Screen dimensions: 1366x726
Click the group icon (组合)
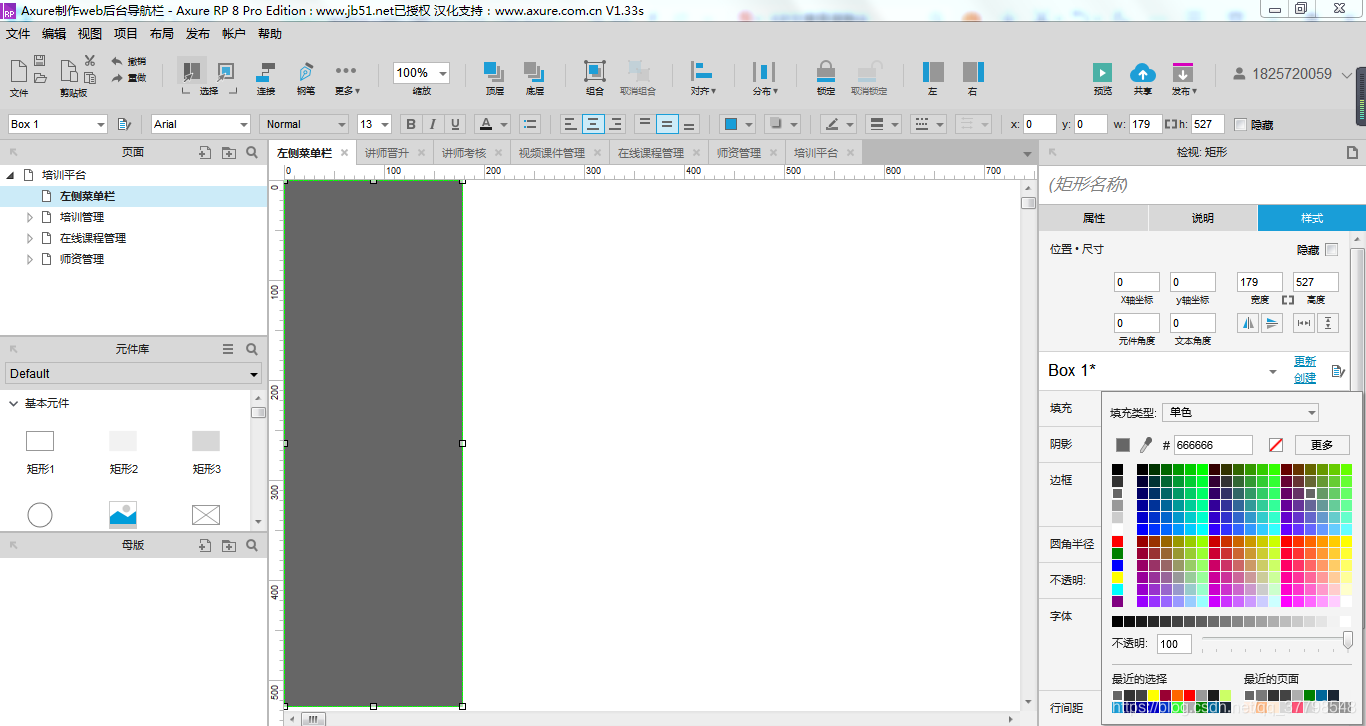(x=595, y=71)
